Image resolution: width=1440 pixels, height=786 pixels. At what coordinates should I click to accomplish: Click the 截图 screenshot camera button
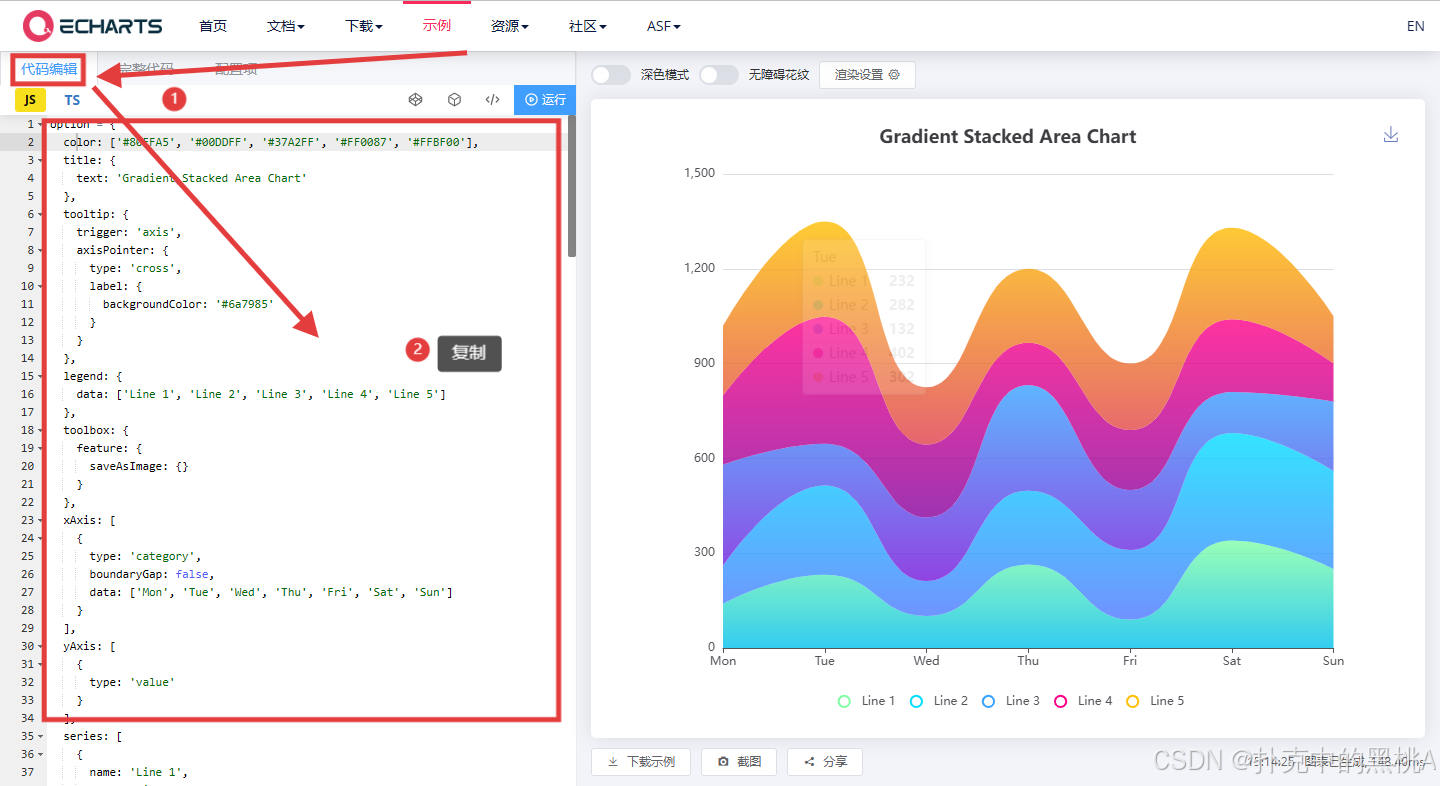coord(739,762)
